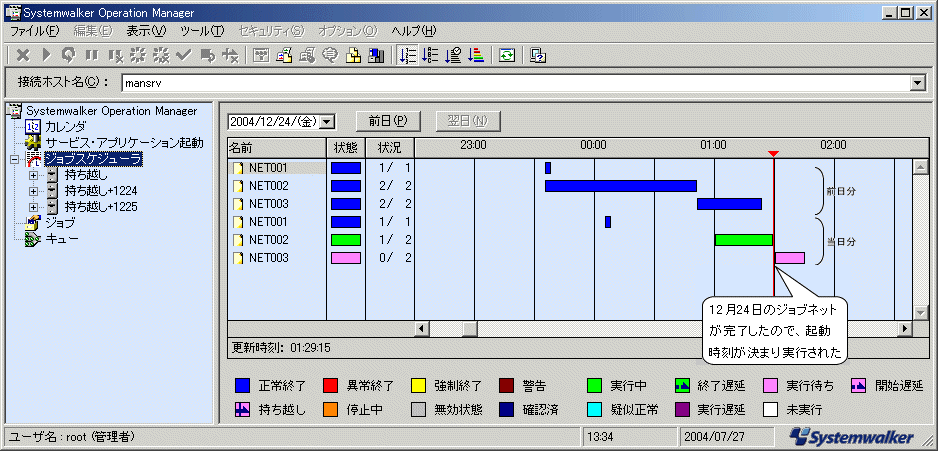Click the circular-arrow restart toolbar icon
This screenshot has height=451, width=938.
pyautogui.click(x=69, y=56)
